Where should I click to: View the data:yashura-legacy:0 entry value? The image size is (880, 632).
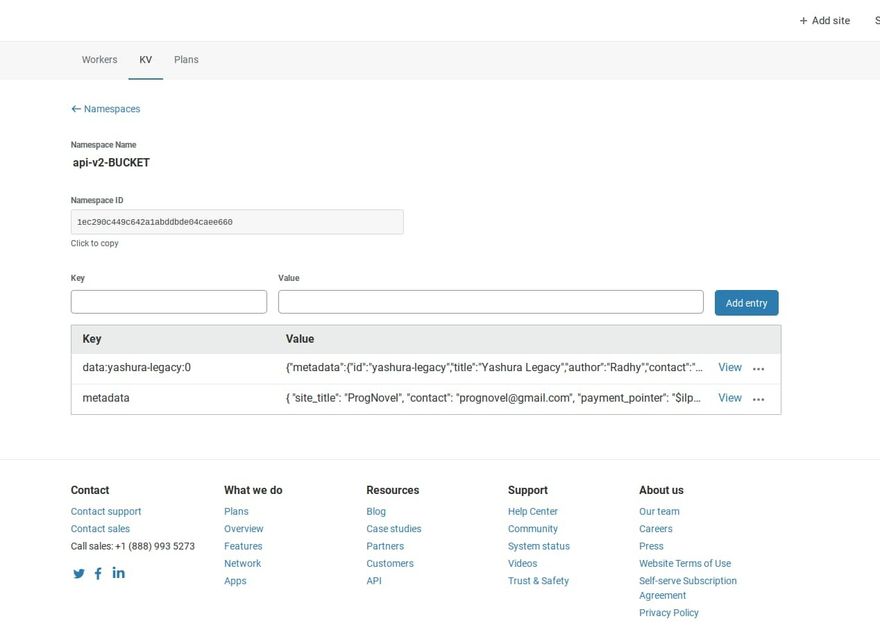pos(730,368)
